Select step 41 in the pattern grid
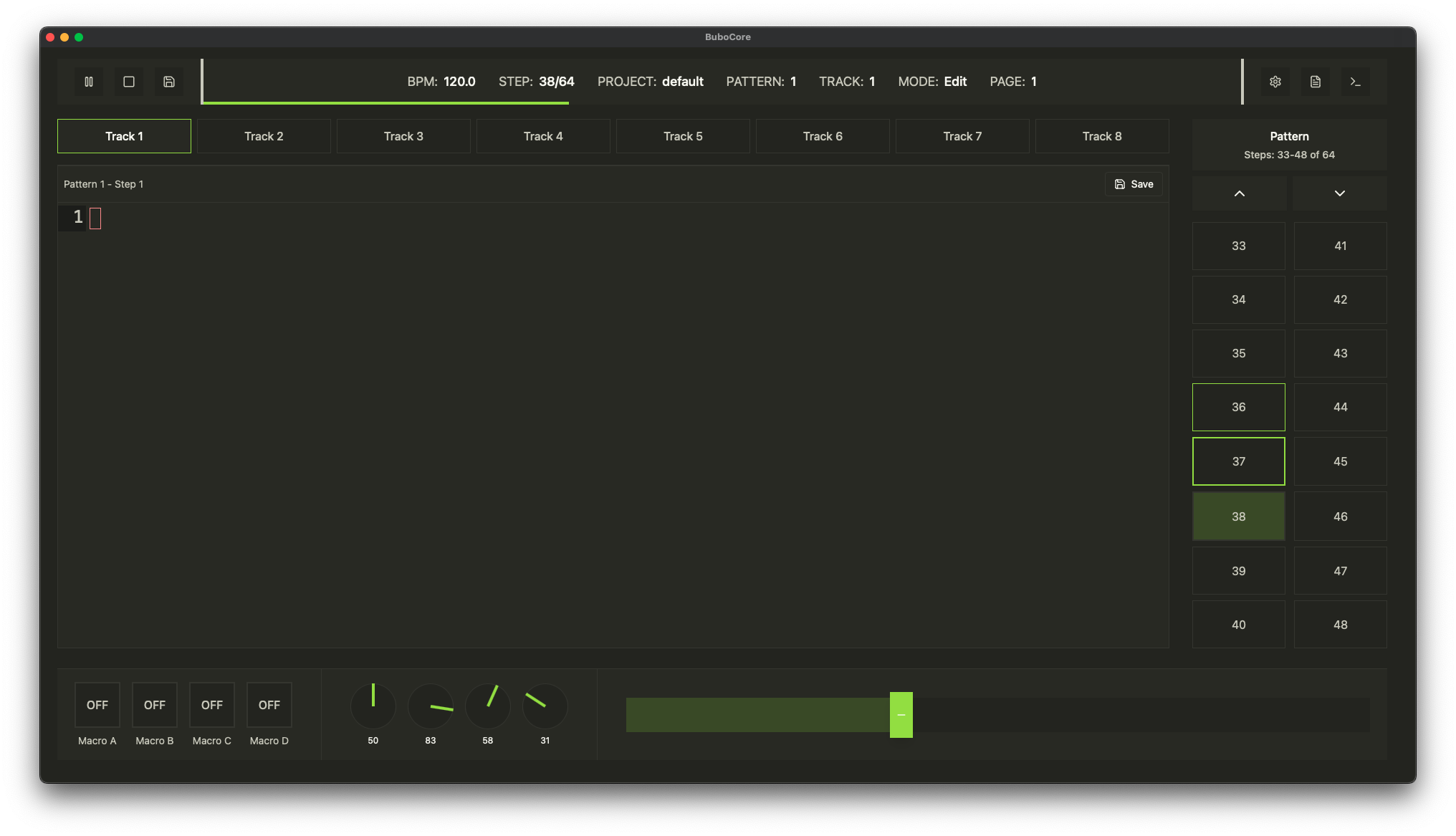1456x836 pixels. (x=1339, y=245)
